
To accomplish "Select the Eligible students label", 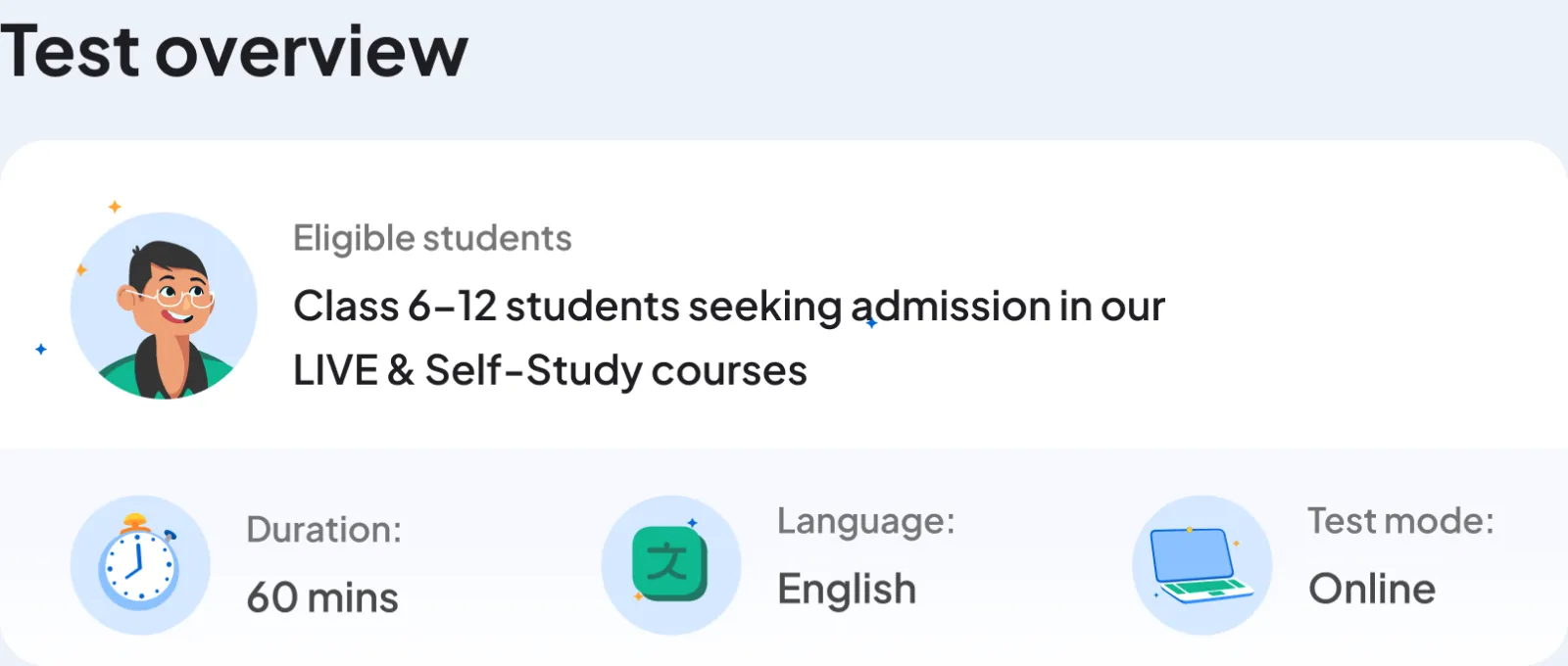I will coord(432,238).
